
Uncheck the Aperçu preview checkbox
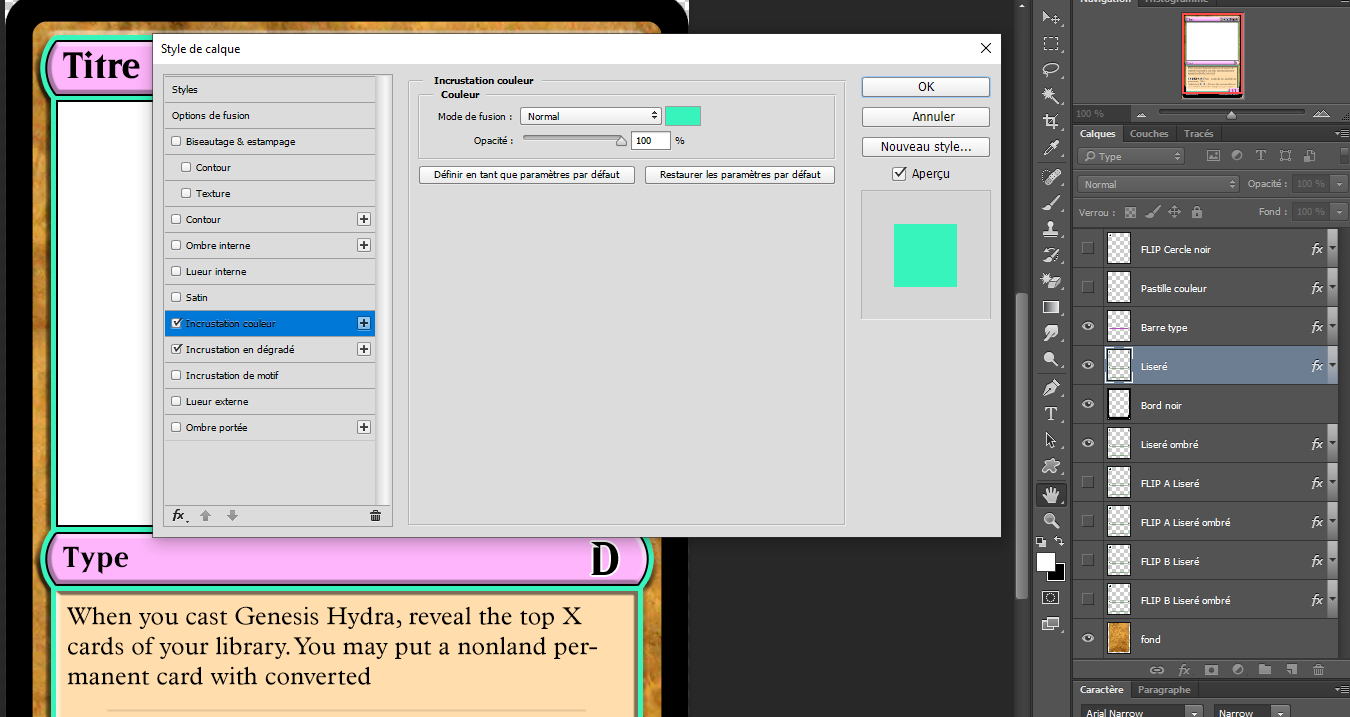(900, 174)
